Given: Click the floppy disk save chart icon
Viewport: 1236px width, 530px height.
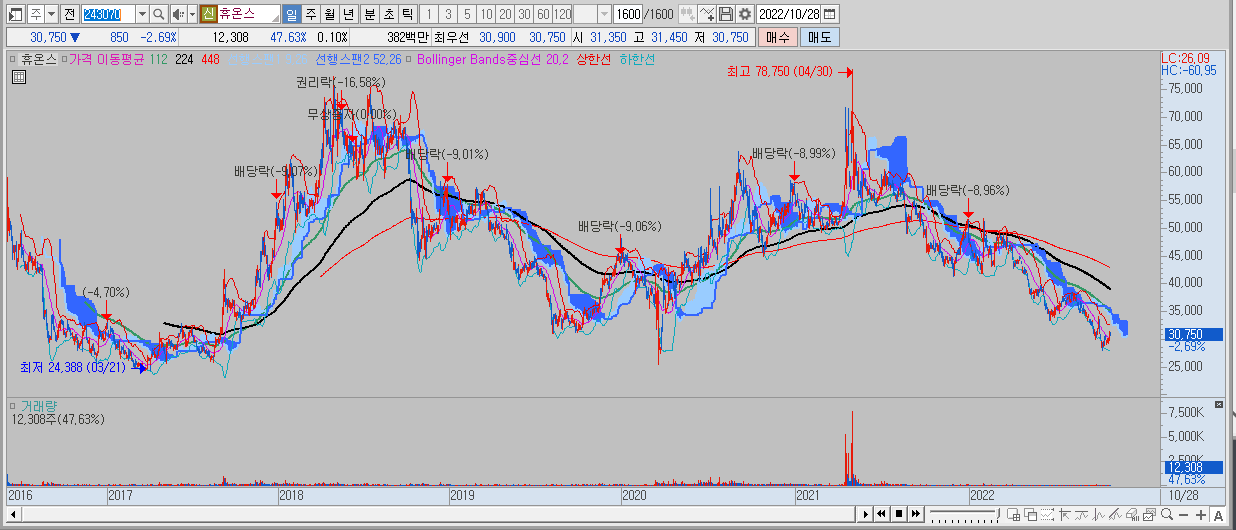Looking at the screenshot, I should [726, 14].
